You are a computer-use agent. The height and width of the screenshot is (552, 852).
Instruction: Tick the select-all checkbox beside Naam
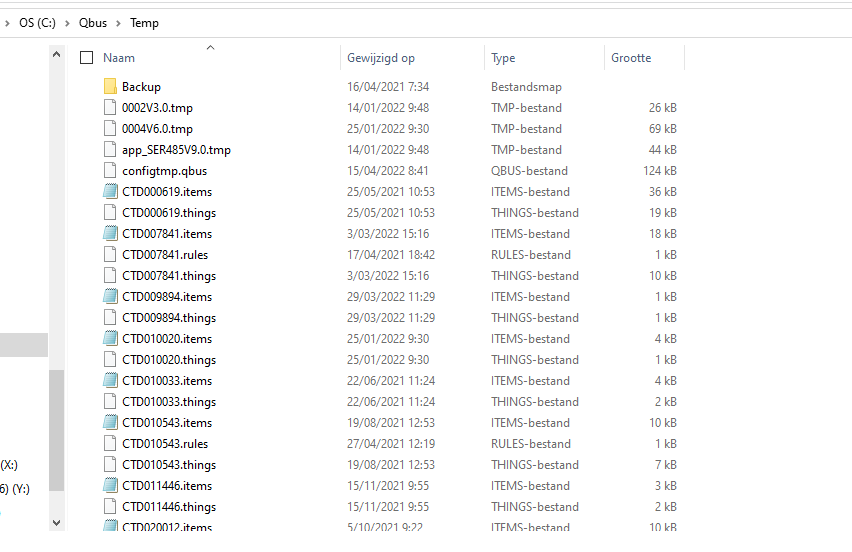[86, 58]
